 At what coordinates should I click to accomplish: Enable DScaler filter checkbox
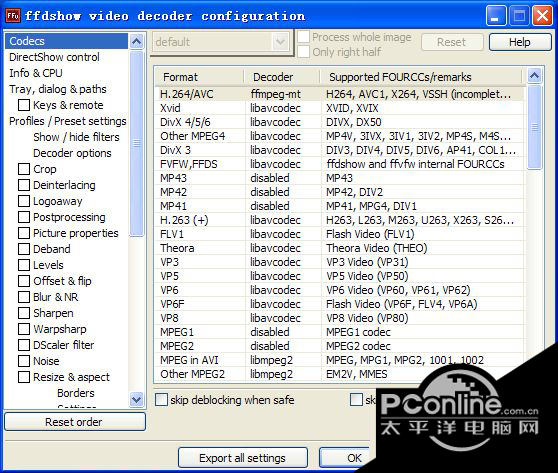(24, 345)
